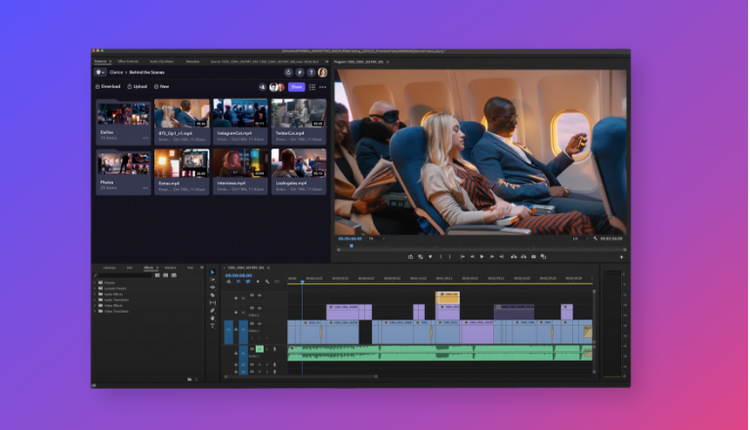Toggle Video 2 track output eye

[259, 308]
